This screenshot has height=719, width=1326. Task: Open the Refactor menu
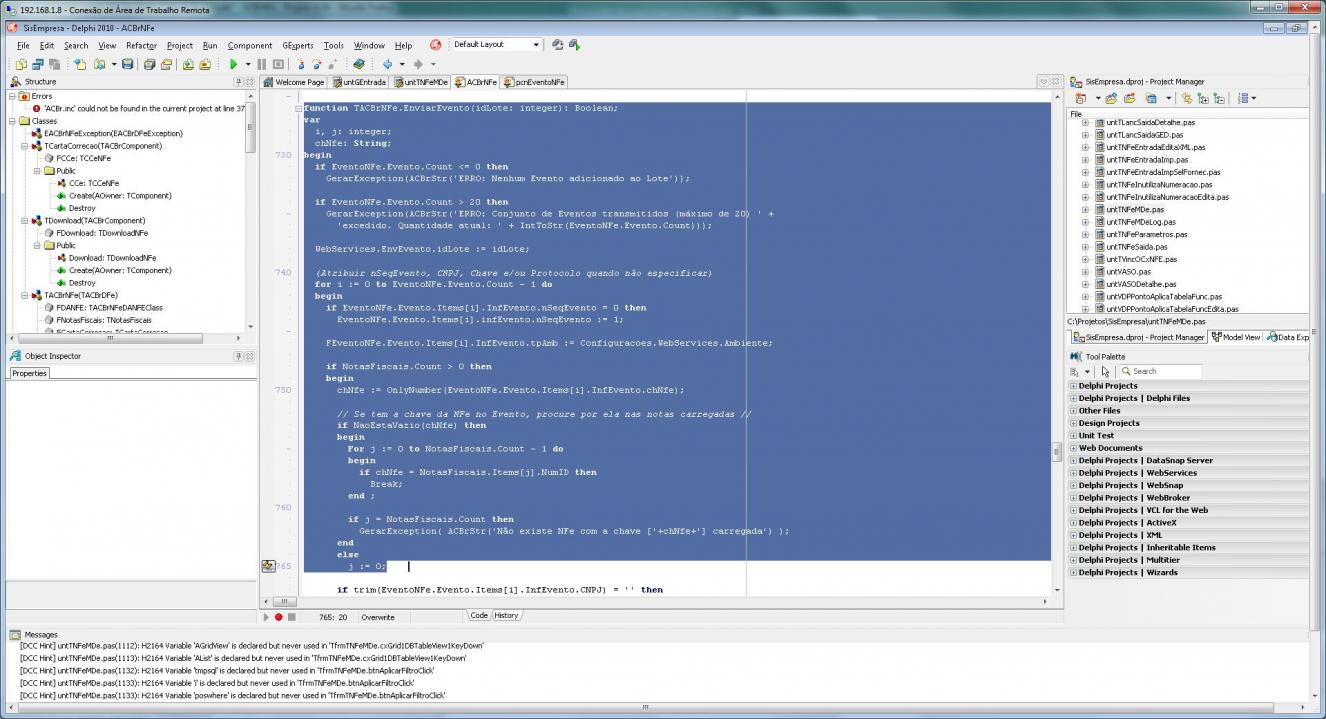click(141, 45)
